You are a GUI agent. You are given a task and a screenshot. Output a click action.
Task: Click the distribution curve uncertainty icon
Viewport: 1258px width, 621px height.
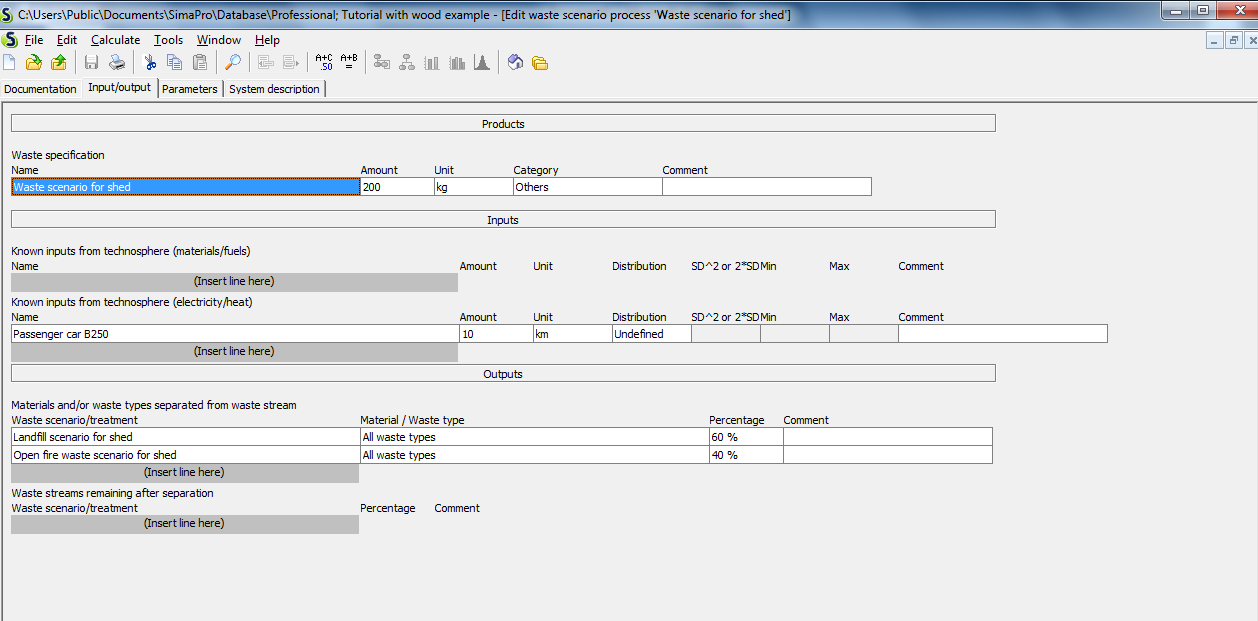(481, 63)
